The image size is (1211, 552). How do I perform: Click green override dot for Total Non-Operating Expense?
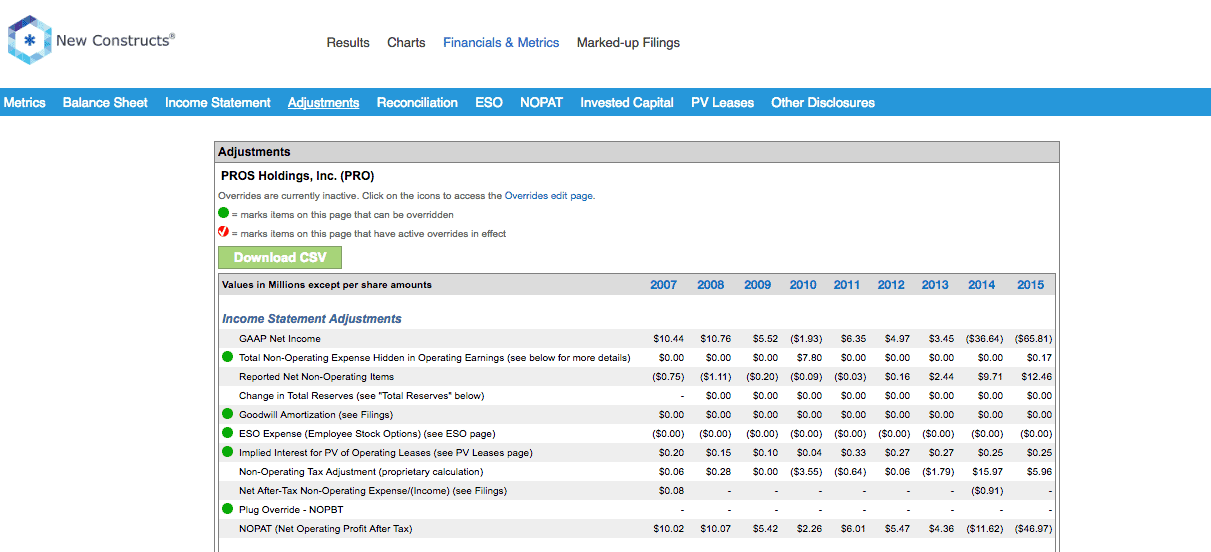[x=227, y=357]
